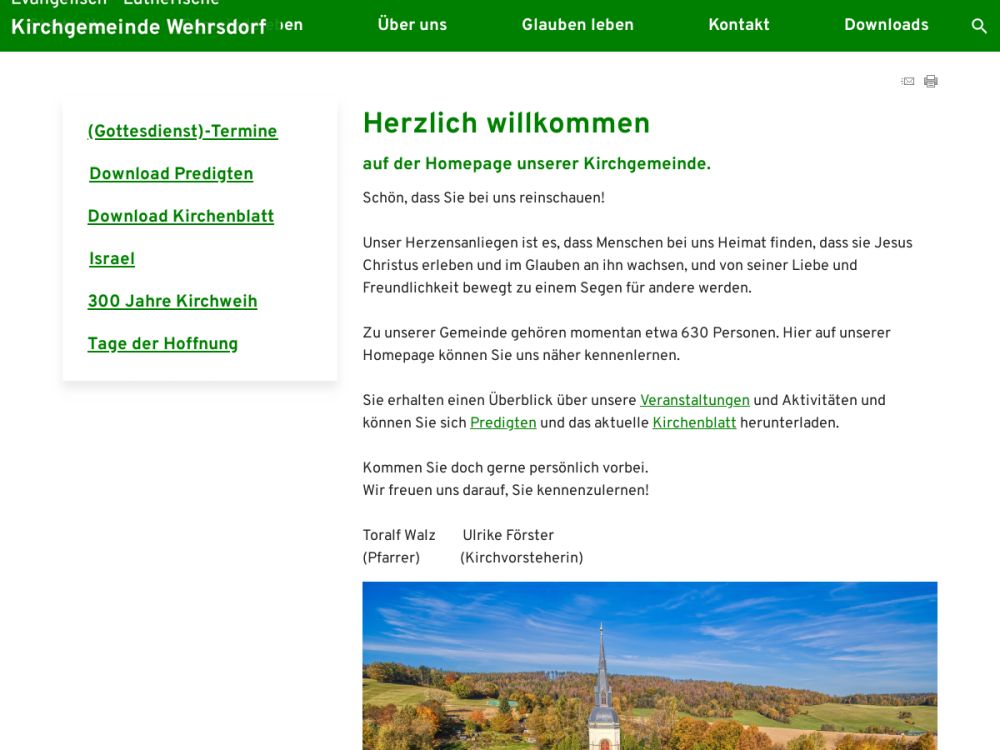Click the send-by-email envelope icon
This screenshot has width=1000, height=750.
tap(908, 82)
